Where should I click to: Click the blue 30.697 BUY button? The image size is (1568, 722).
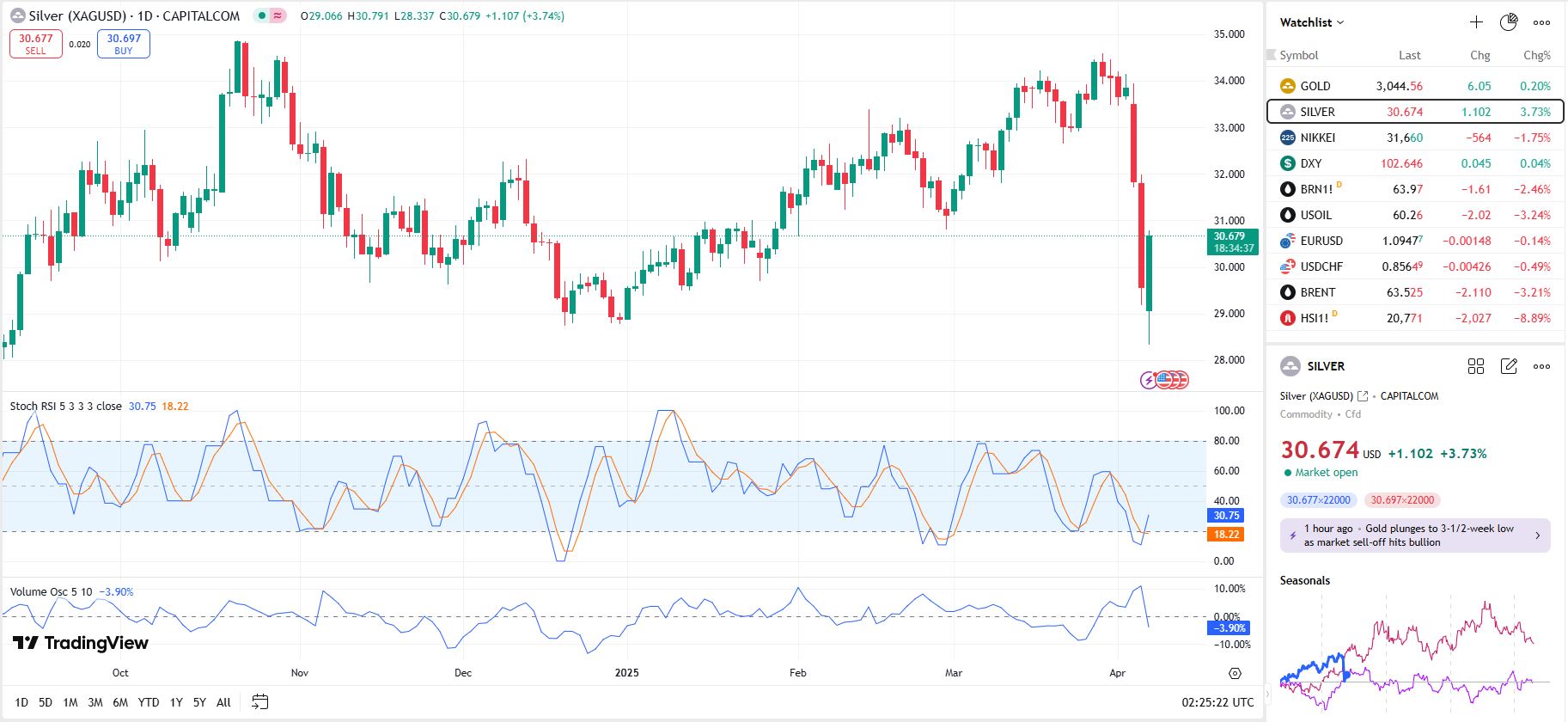click(124, 44)
